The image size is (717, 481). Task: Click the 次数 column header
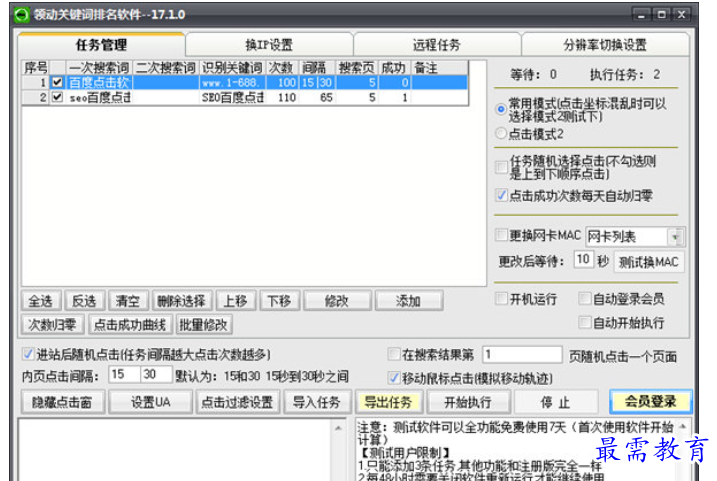[282, 68]
